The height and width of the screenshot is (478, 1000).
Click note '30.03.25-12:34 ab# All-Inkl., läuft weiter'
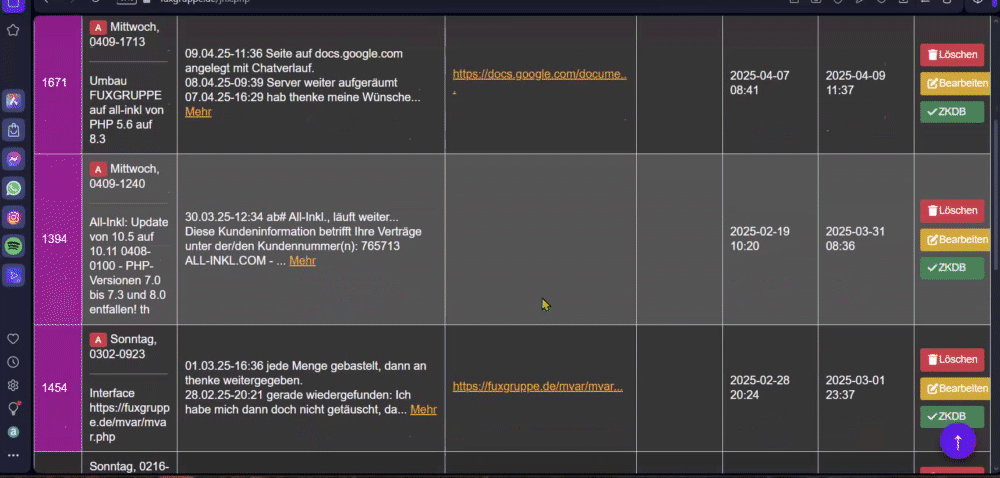291,217
